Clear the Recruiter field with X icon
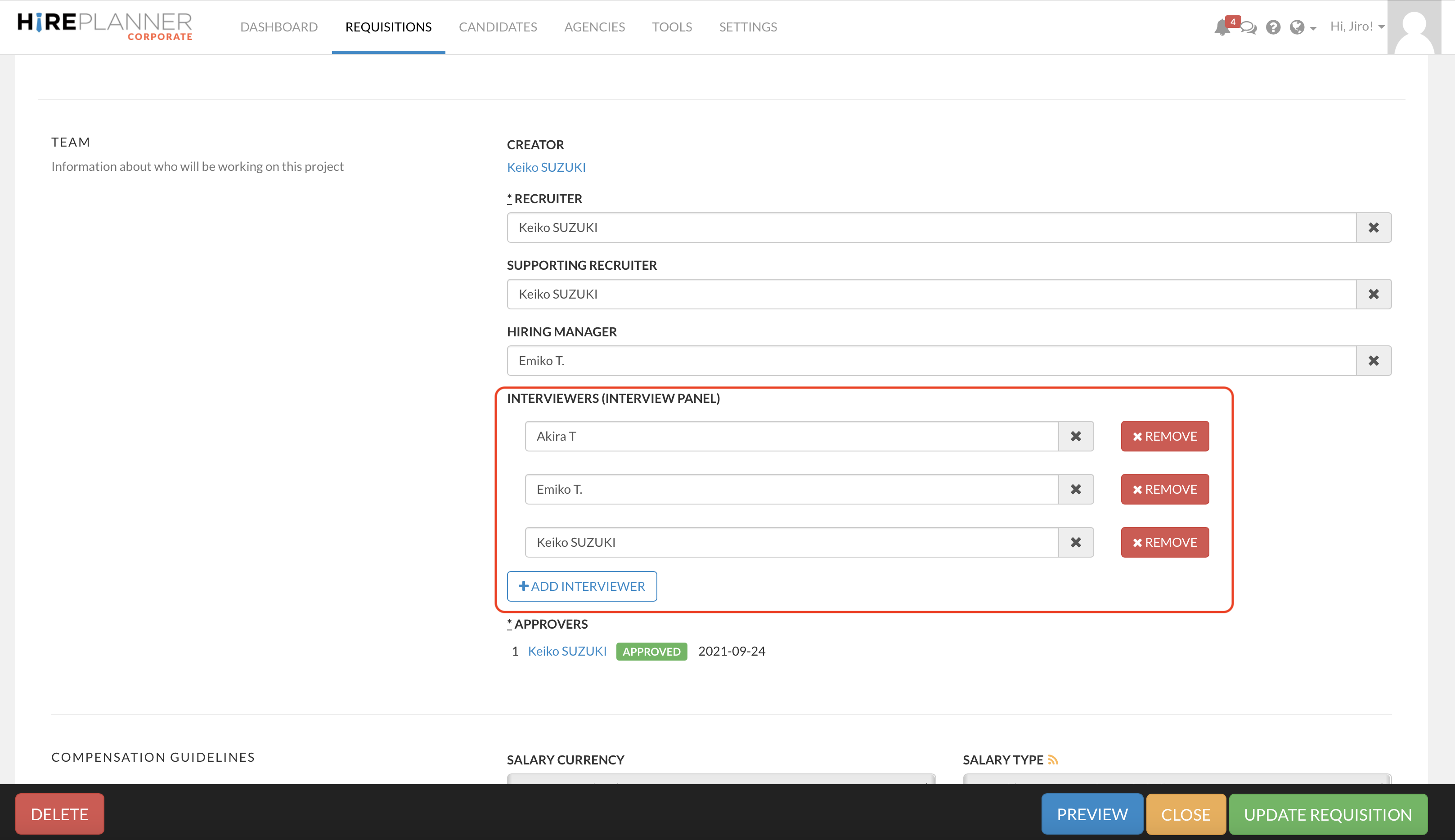1455x840 pixels. (1374, 227)
